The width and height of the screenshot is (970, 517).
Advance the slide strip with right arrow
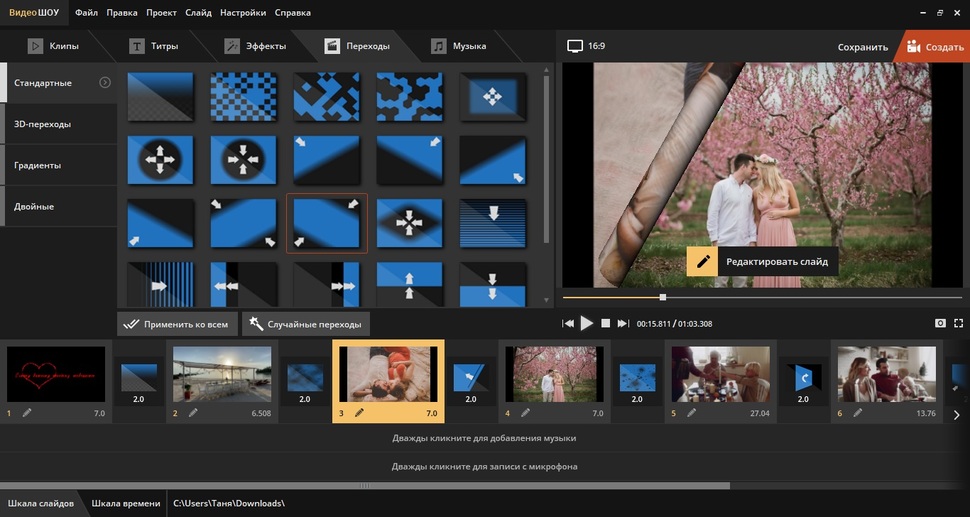click(x=956, y=416)
